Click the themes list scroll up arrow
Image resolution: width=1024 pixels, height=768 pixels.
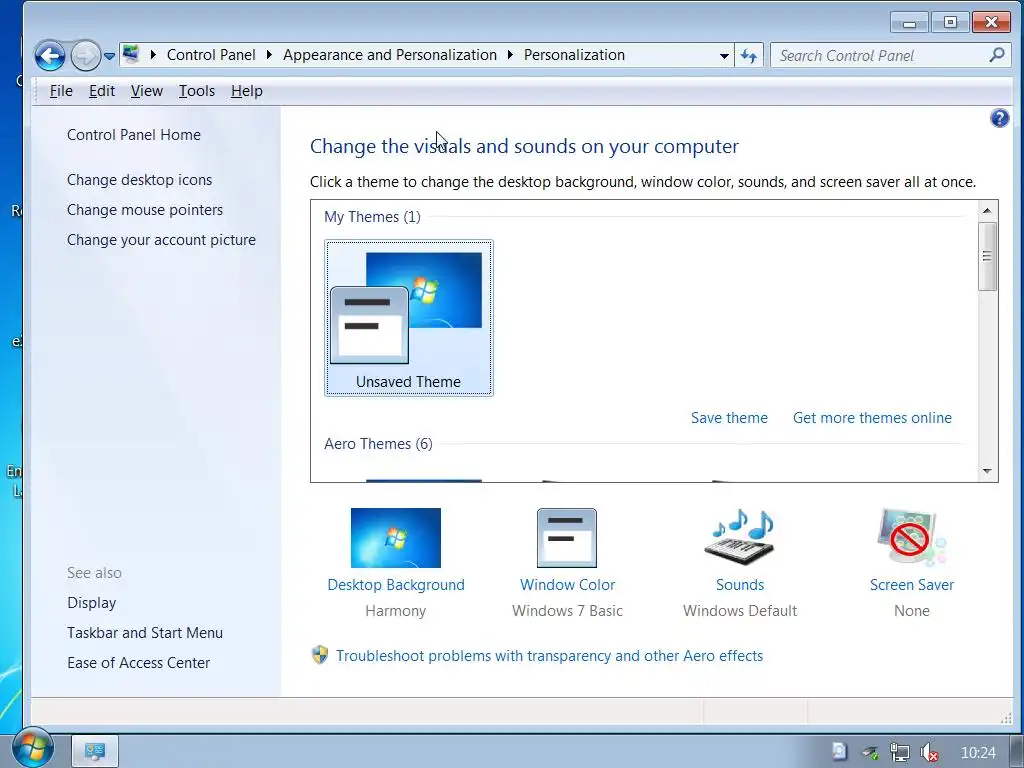pyautogui.click(x=987, y=210)
